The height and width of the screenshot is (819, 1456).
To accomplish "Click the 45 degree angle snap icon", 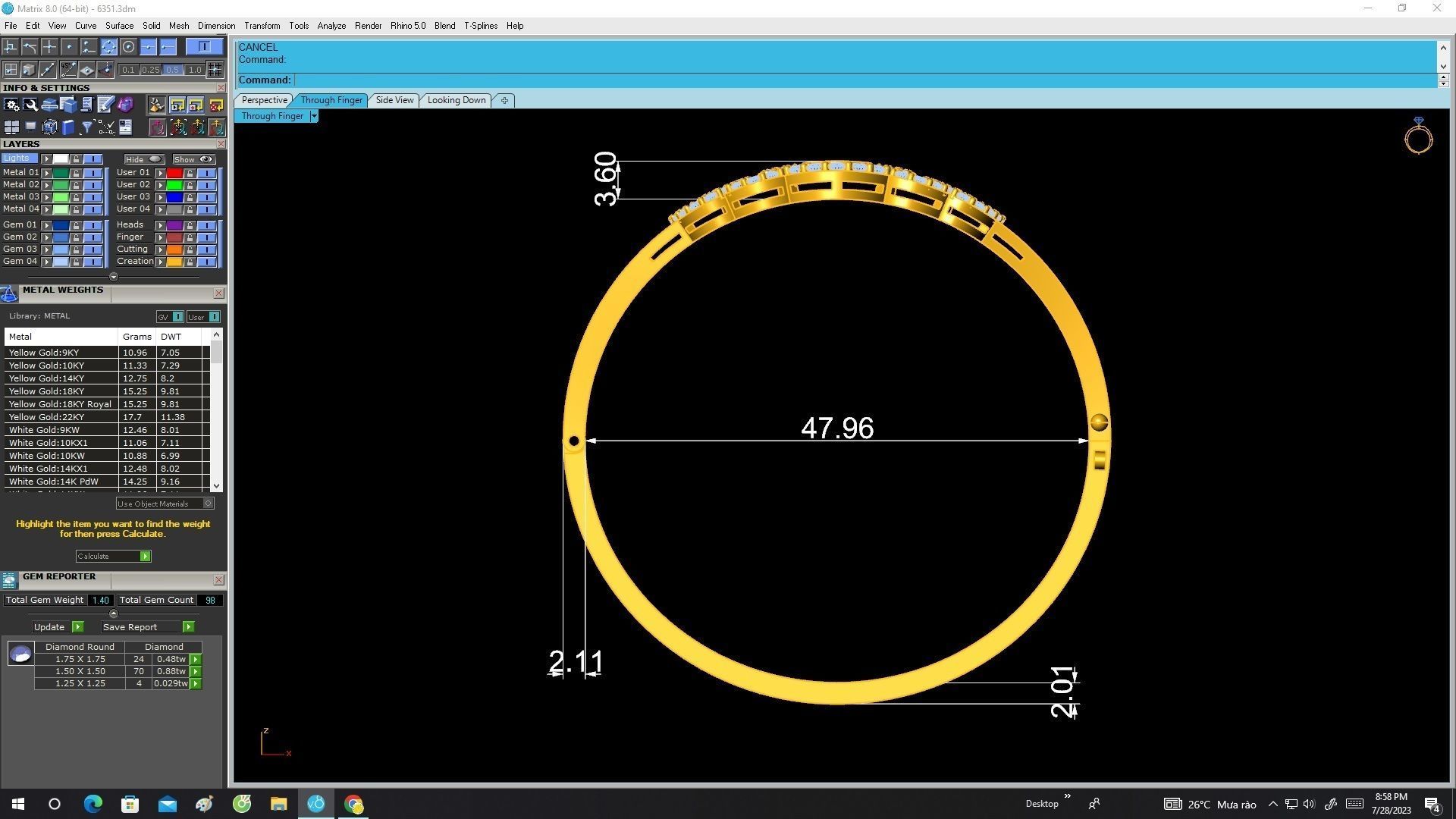I will pyautogui.click(x=68, y=70).
